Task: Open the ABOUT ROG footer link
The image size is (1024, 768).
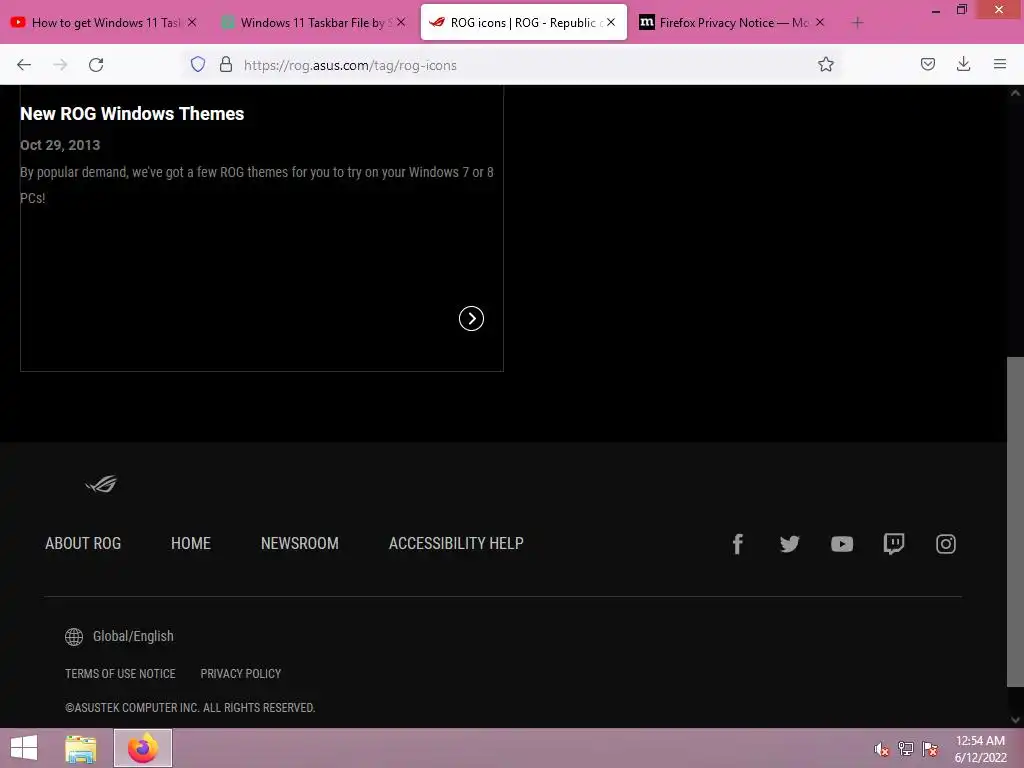Action: (83, 543)
